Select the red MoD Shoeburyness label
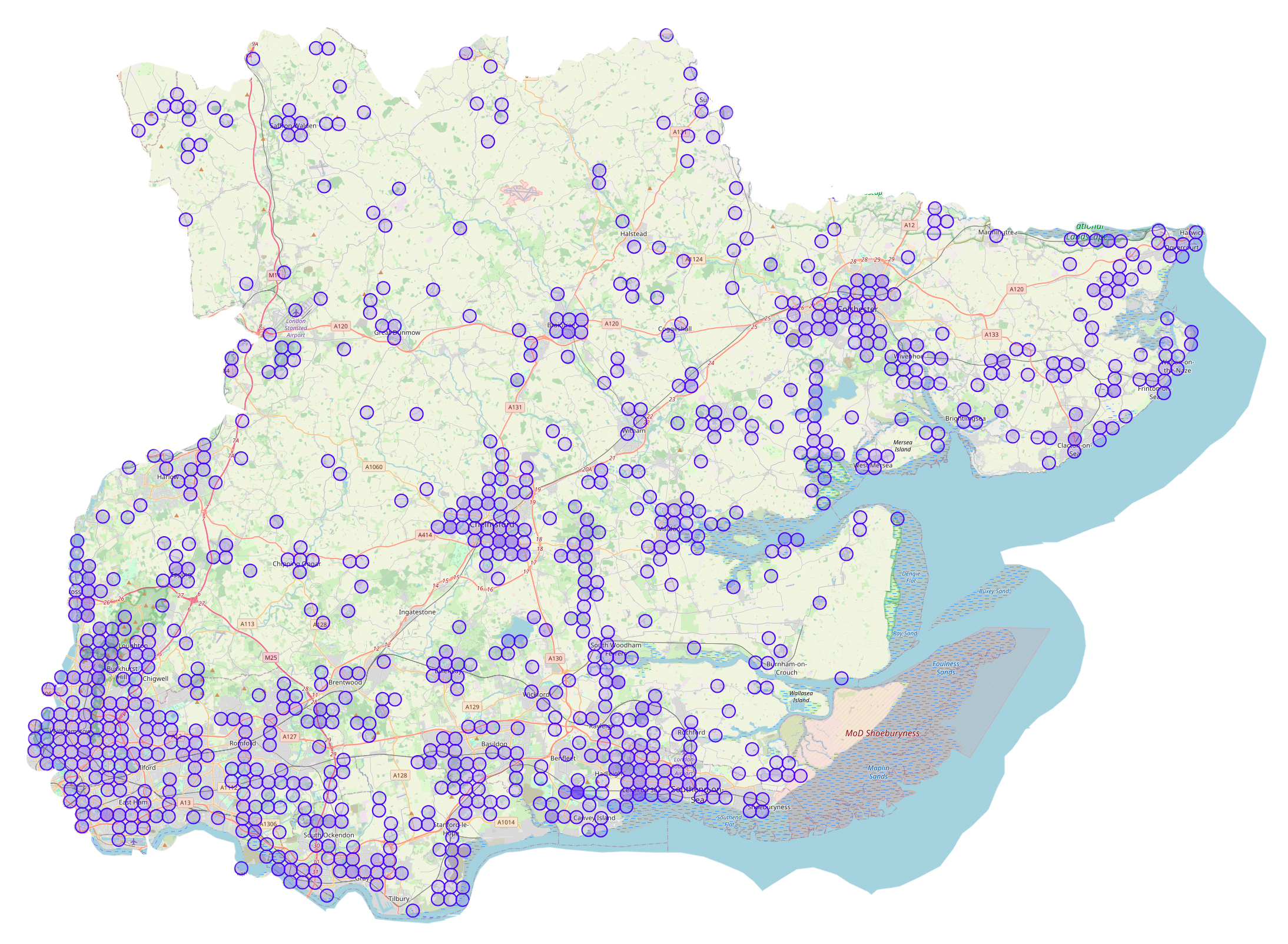The image size is (1288, 944). 882,733
